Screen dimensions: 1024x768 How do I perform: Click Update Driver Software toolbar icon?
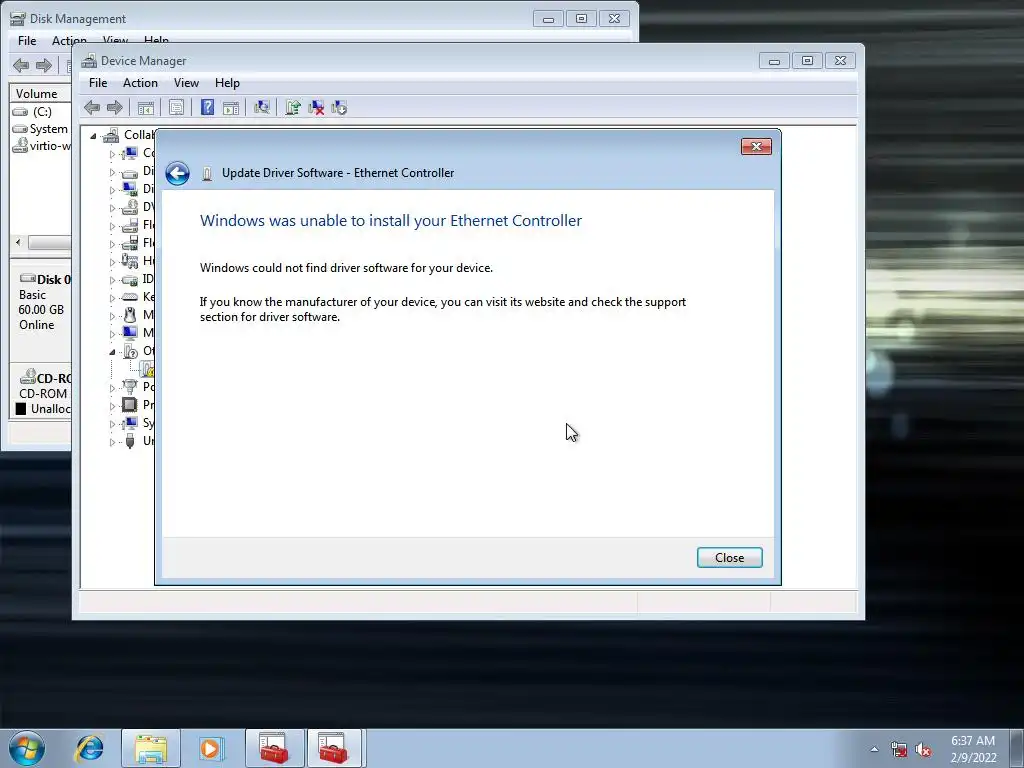[293, 108]
